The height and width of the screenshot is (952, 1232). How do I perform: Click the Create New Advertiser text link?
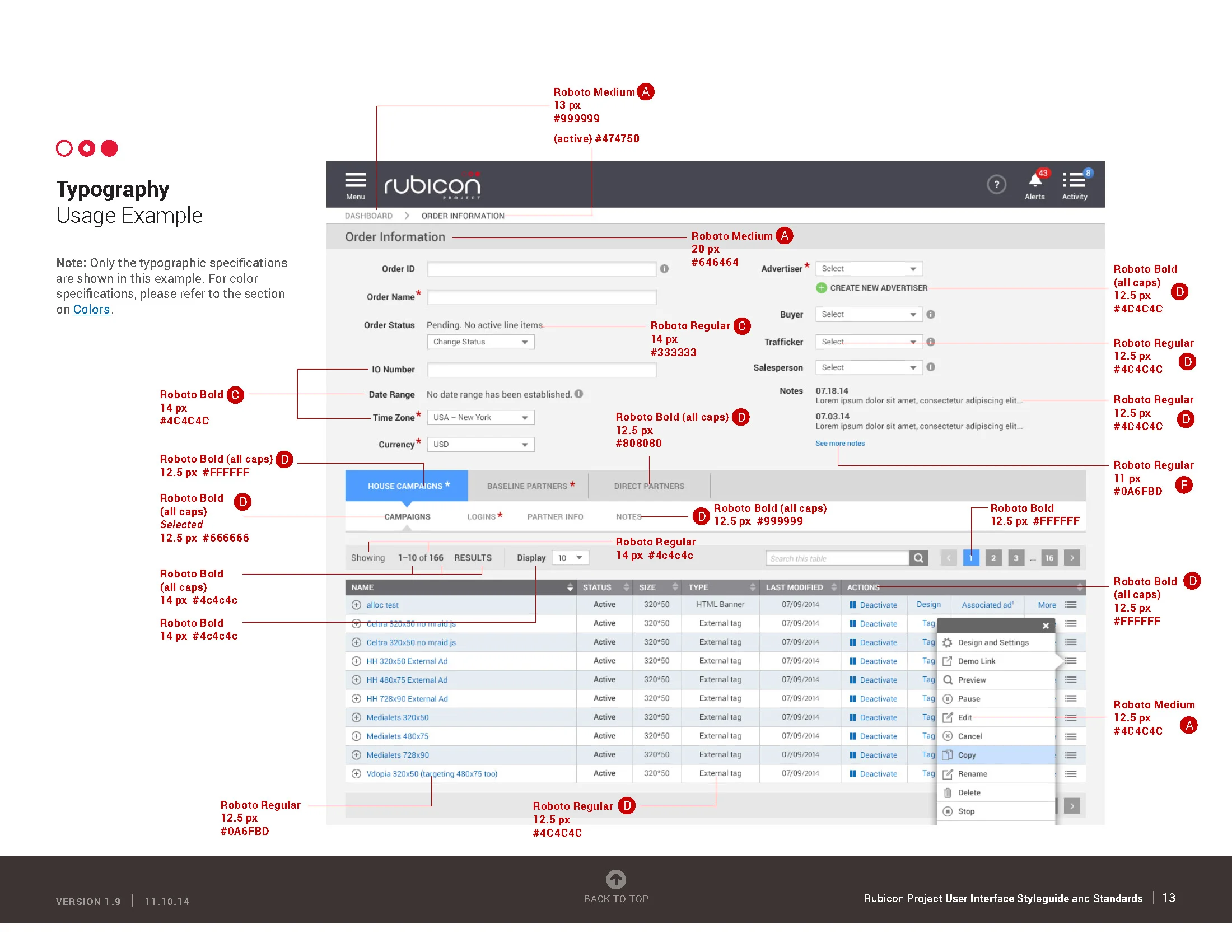click(878, 288)
